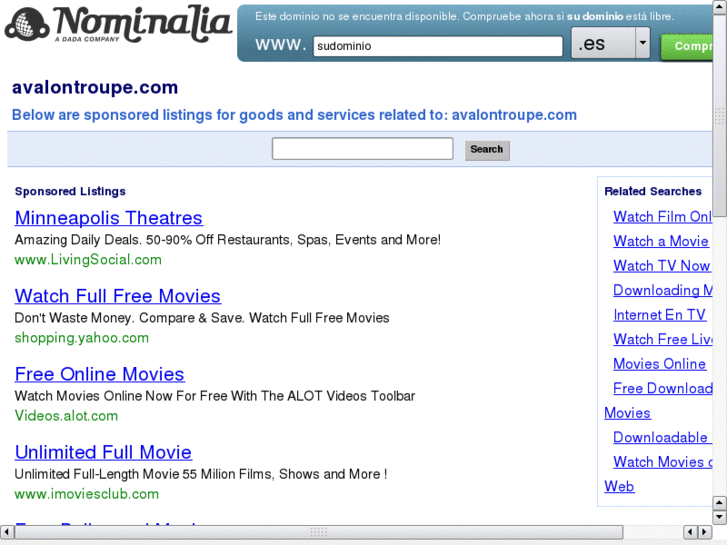Click the shopping.yahoo.com URL text

click(x=82, y=338)
